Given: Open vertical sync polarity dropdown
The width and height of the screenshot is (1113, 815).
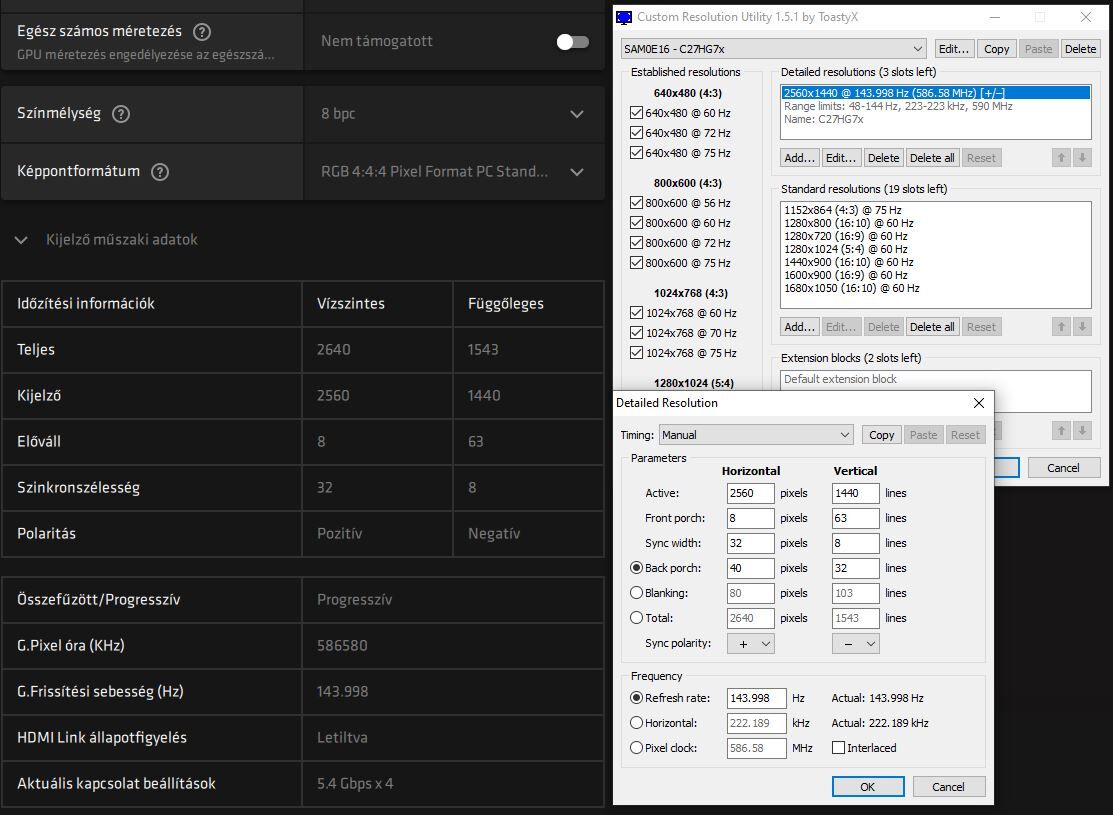Looking at the screenshot, I should tap(855, 644).
